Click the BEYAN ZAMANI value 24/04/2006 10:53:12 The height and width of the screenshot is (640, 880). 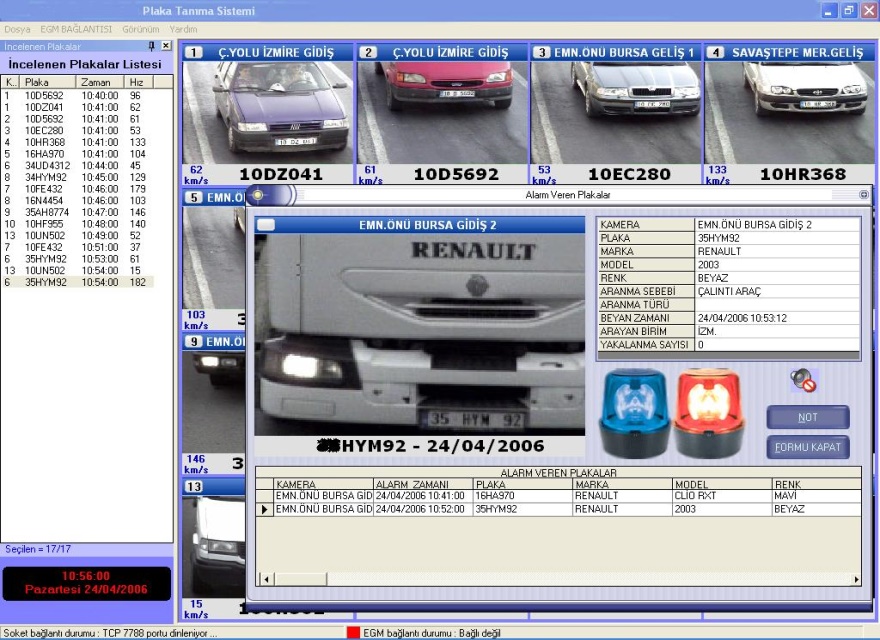(x=777, y=318)
